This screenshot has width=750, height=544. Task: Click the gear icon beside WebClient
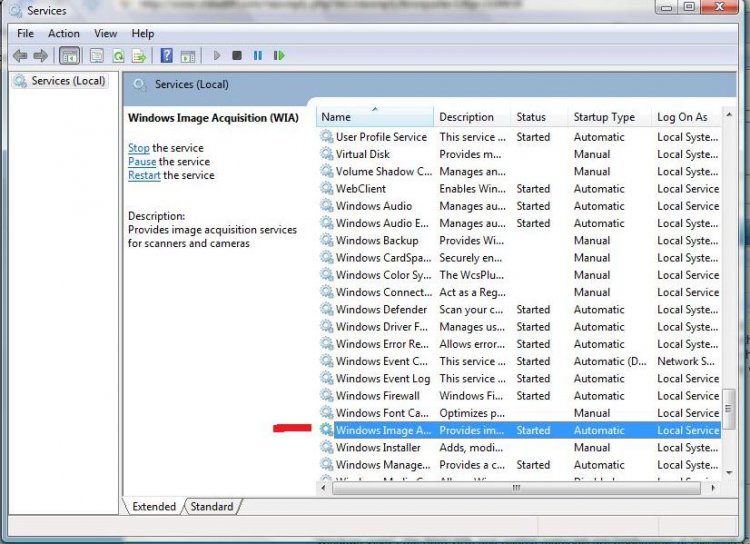[x=327, y=188]
